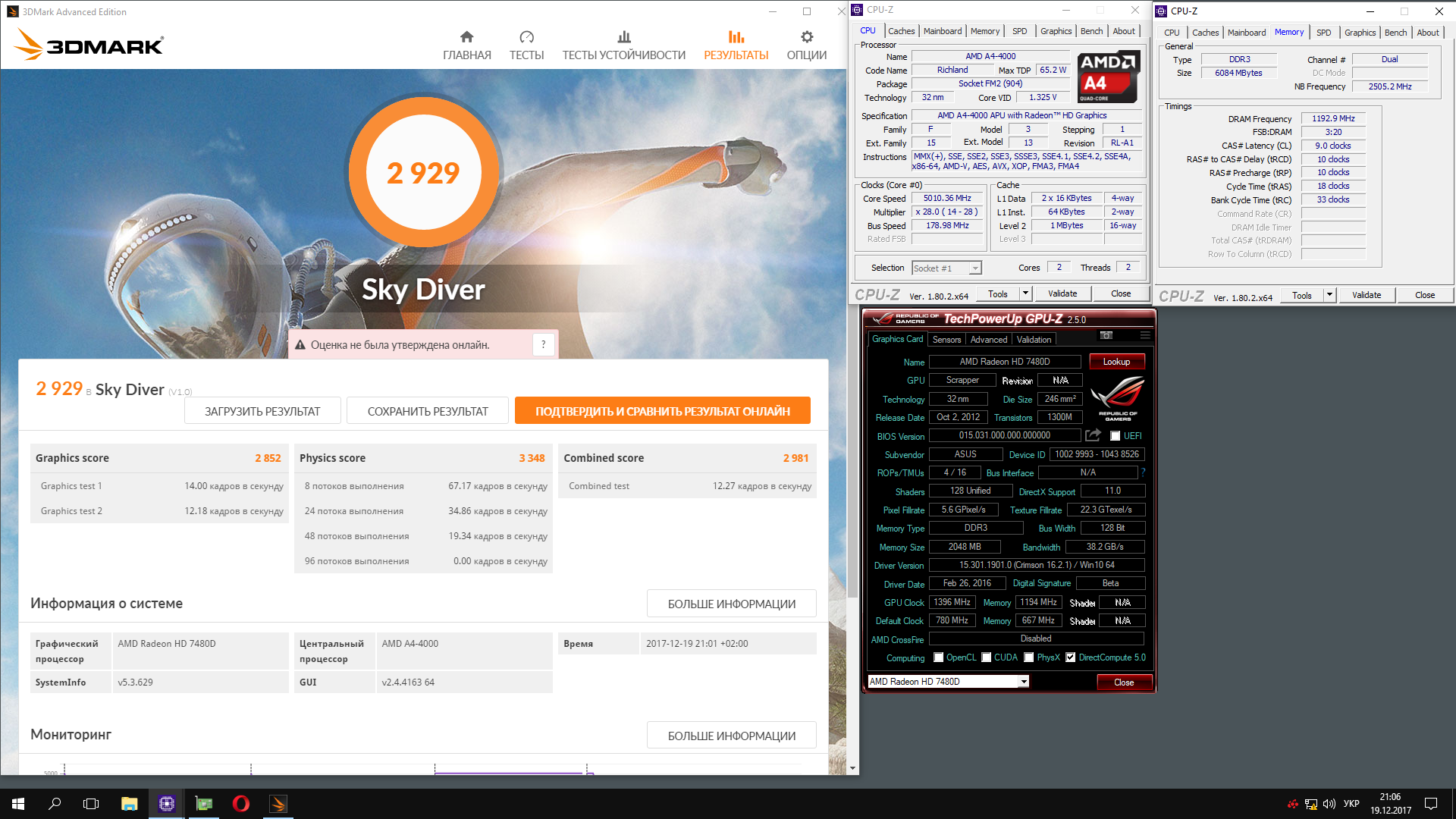Toggle UEFI checkbox in GPU-Z
The image size is (1456, 819).
[x=1115, y=436]
